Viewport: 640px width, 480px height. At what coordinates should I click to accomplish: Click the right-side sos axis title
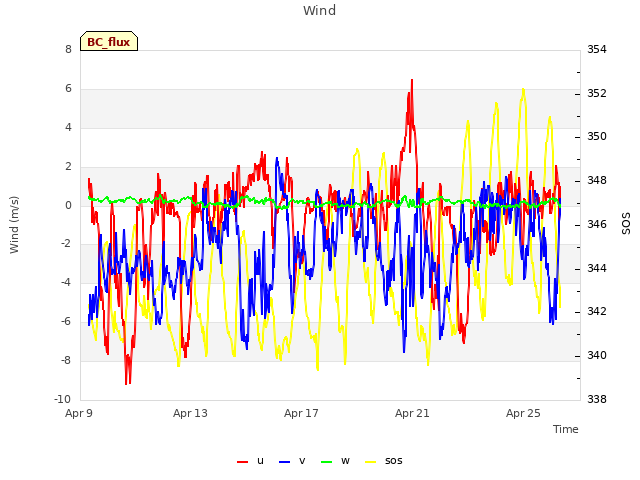tap(626, 224)
